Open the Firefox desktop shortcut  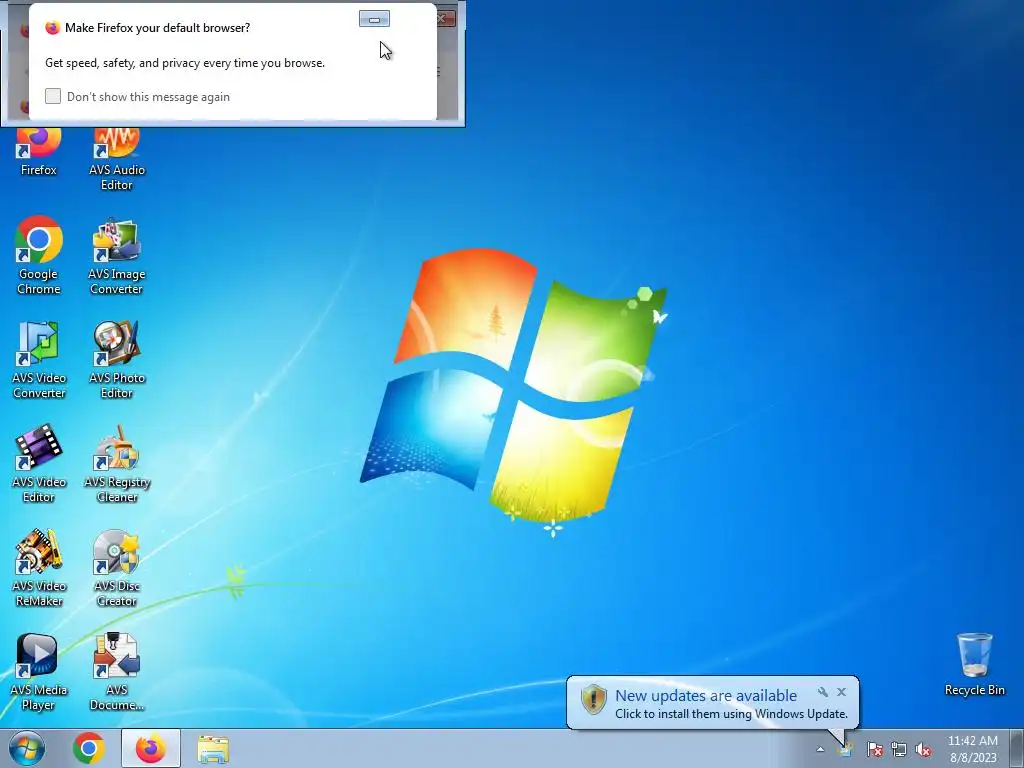[x=39, y=152]
